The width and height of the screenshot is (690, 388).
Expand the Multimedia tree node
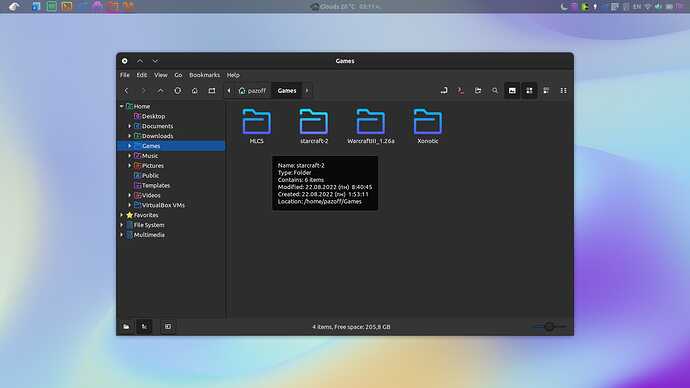(122, 235)
